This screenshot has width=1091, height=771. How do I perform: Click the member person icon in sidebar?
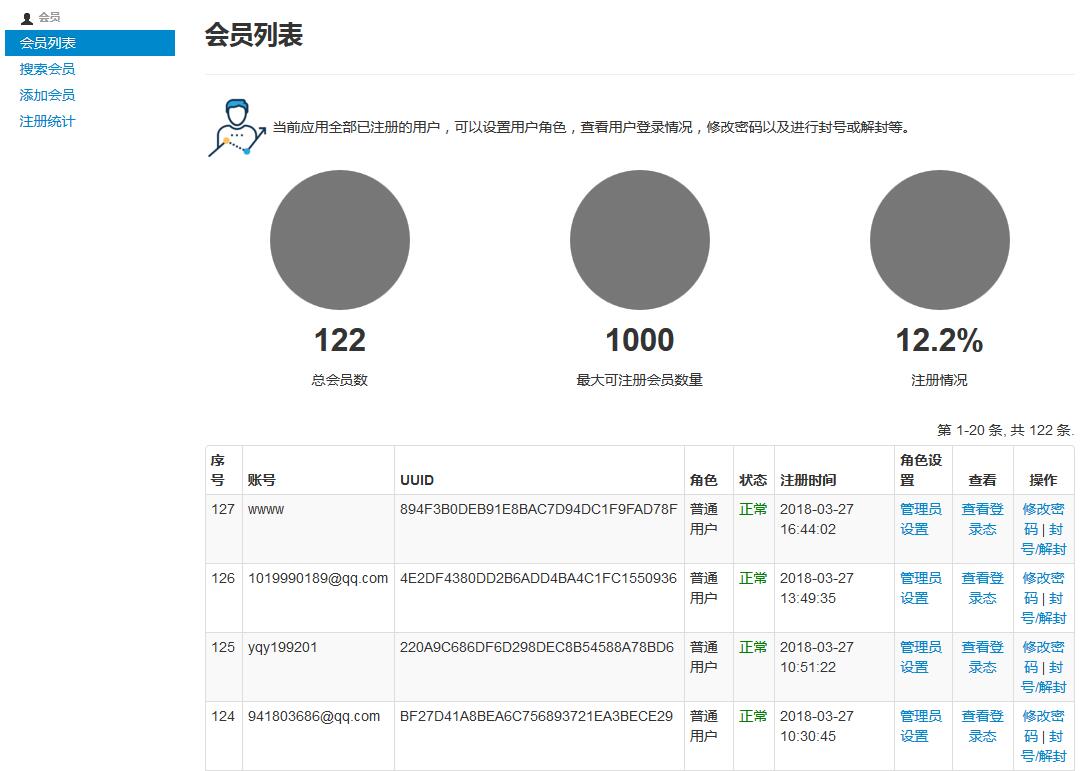click(27, 18)
